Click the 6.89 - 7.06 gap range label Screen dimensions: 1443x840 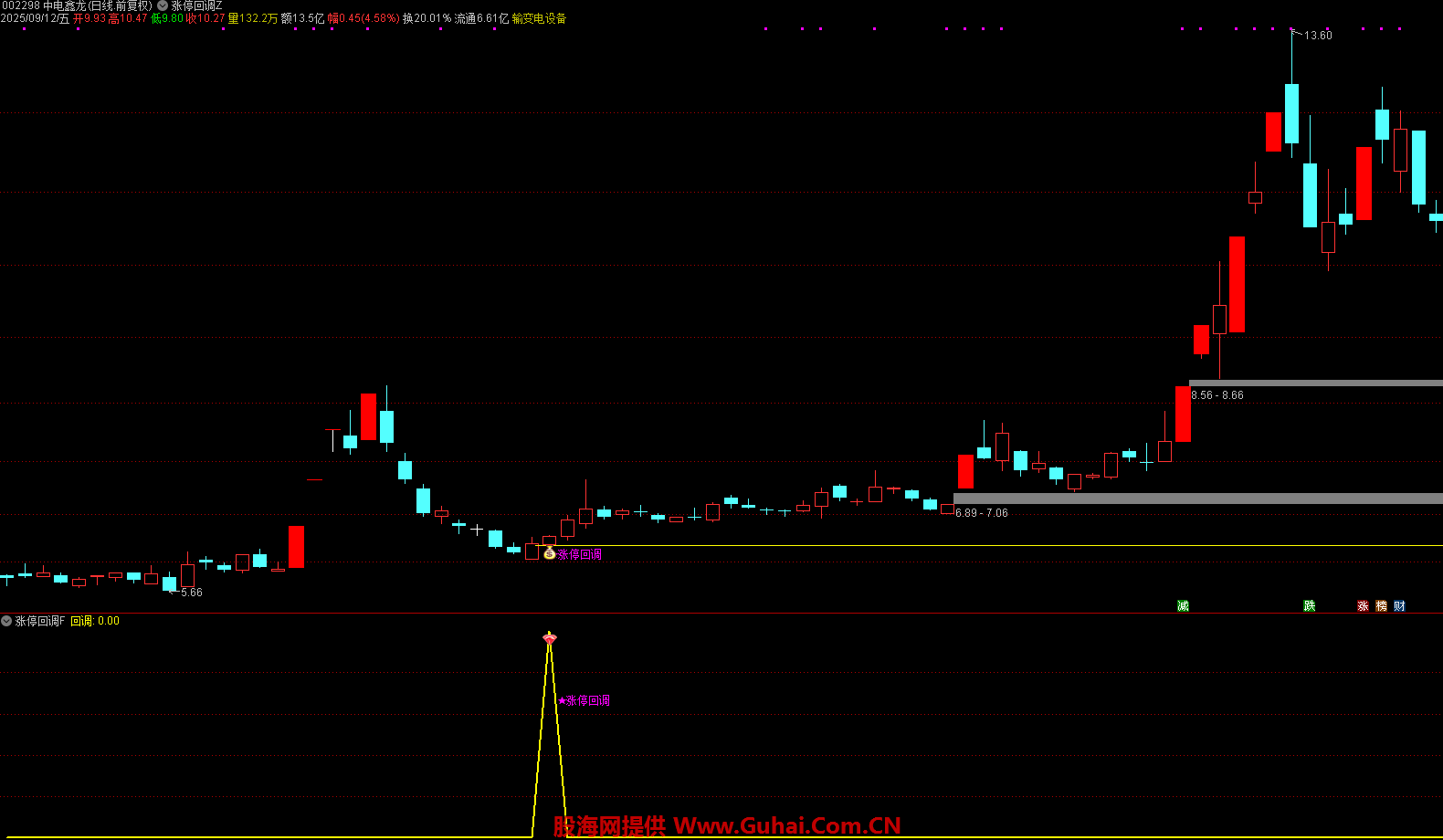(982, 513)
